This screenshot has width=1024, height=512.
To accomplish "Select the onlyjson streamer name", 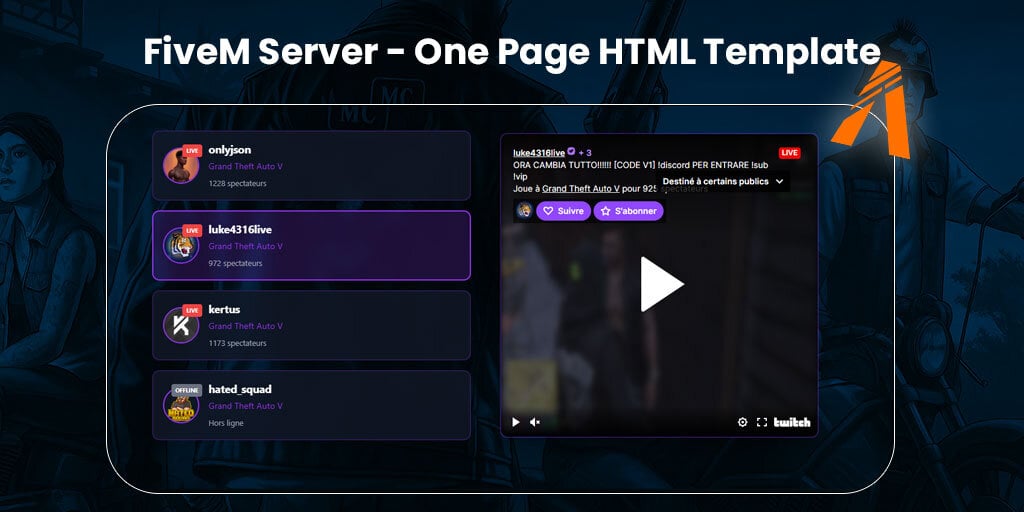I will pos(229,150).
